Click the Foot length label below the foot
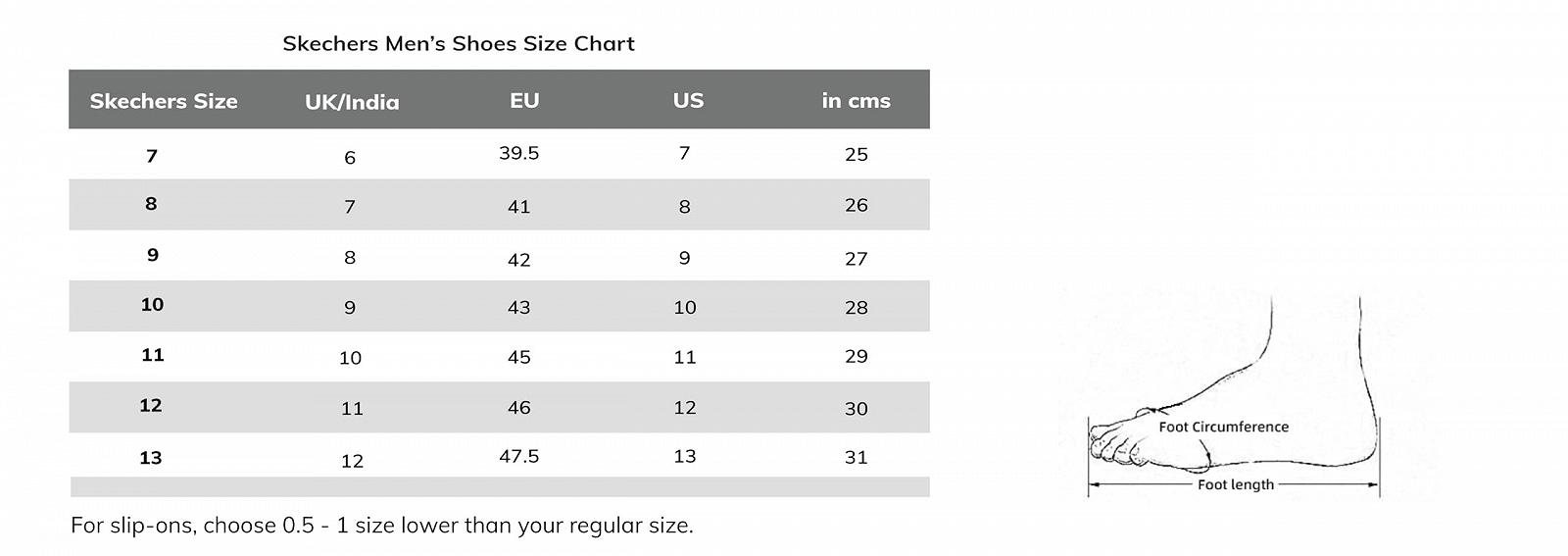The height and width of the screenshot is (556, 1568). coord(1235,484)
